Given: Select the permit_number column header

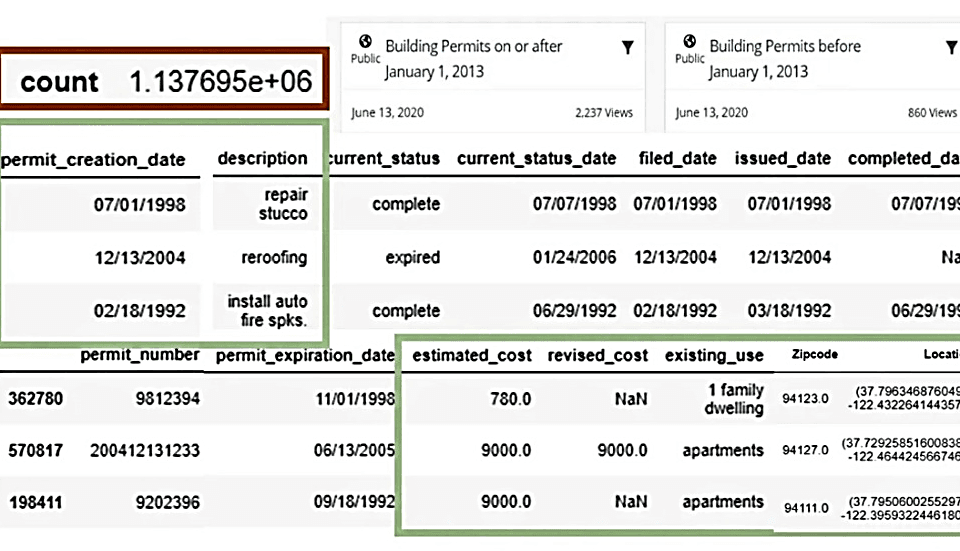Looking at the screenshot, I should click(x=140, y=354).
